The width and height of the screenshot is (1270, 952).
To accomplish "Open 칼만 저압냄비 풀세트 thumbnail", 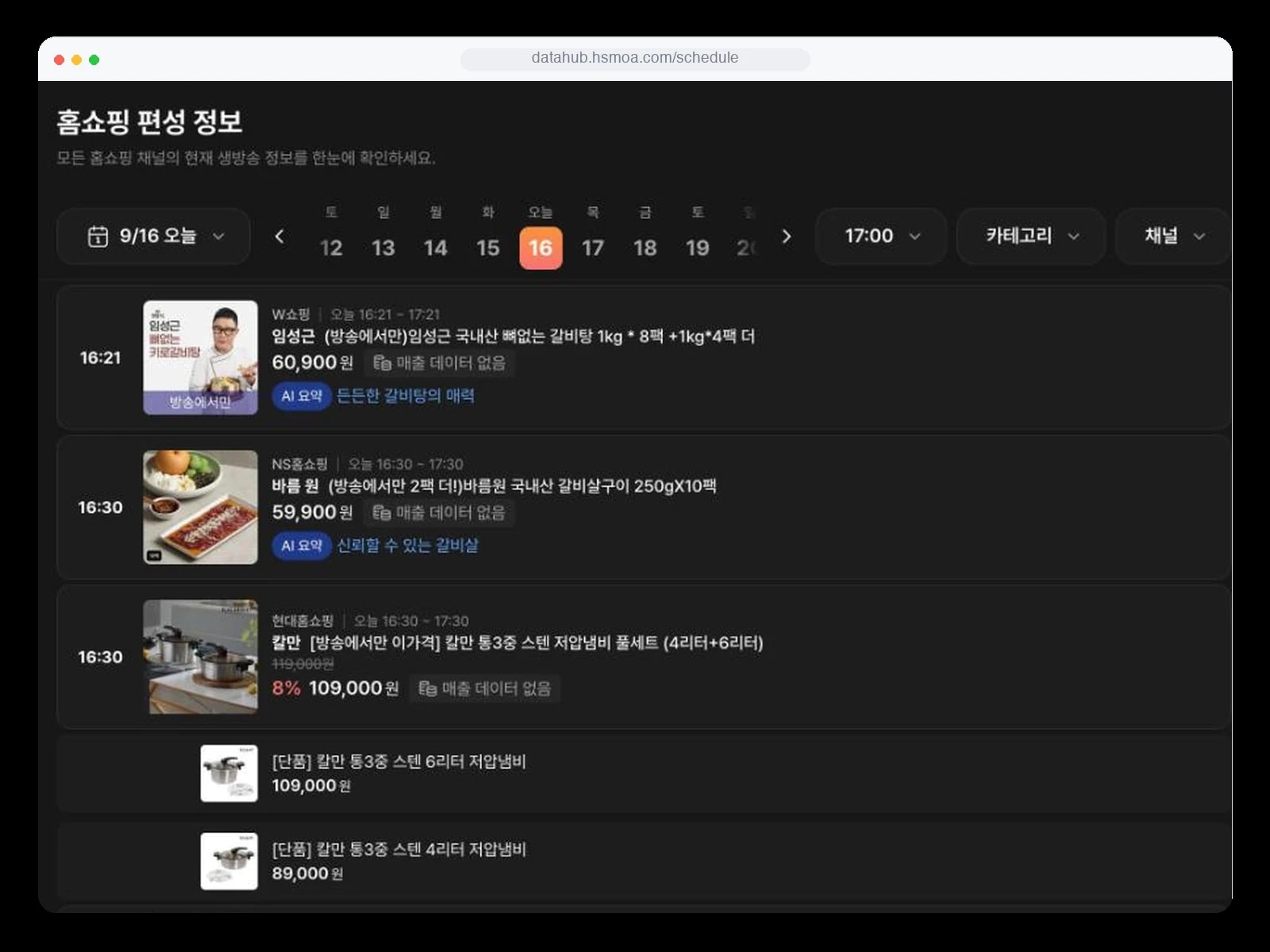I will (201, 657).
